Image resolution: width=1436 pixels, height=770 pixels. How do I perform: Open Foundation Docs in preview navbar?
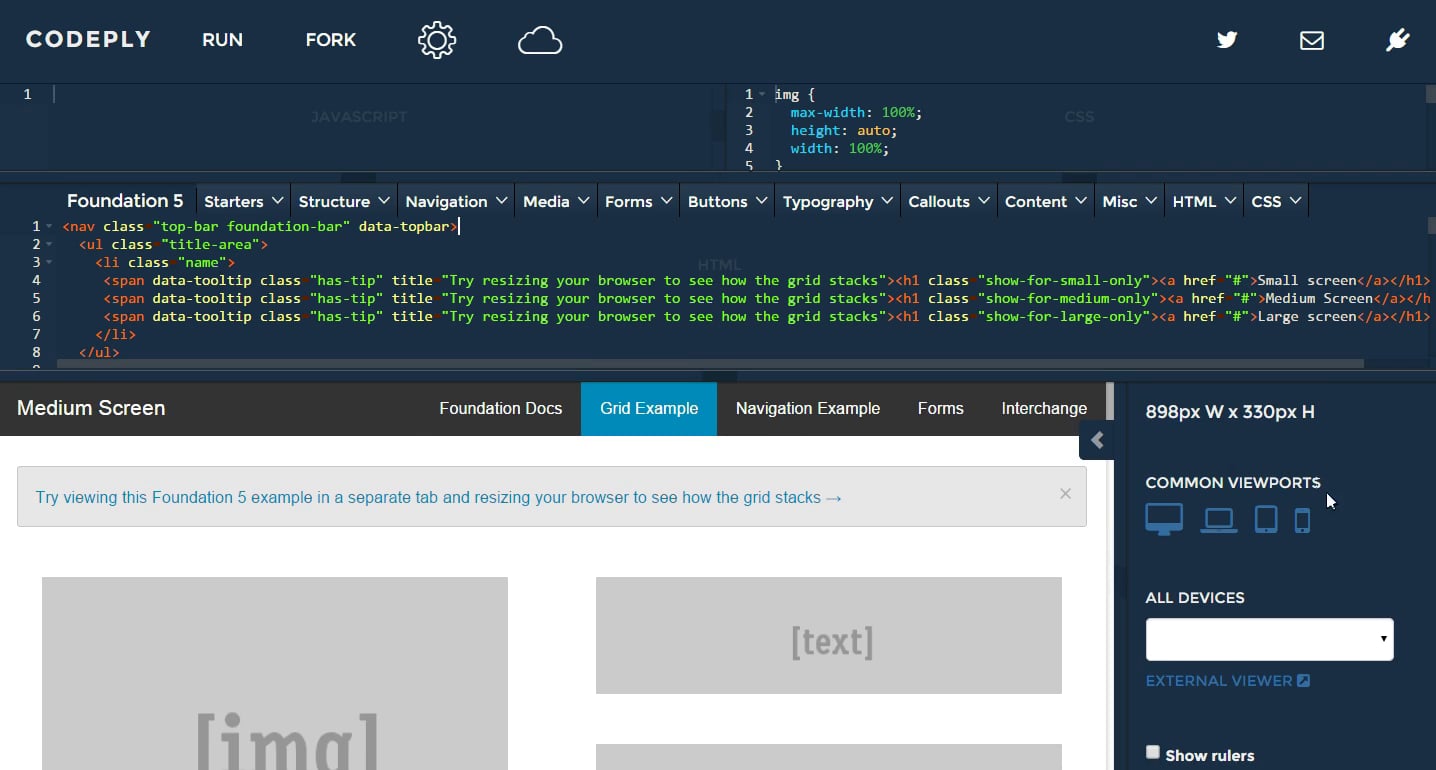pyautogui.click(x=501, y=408)
